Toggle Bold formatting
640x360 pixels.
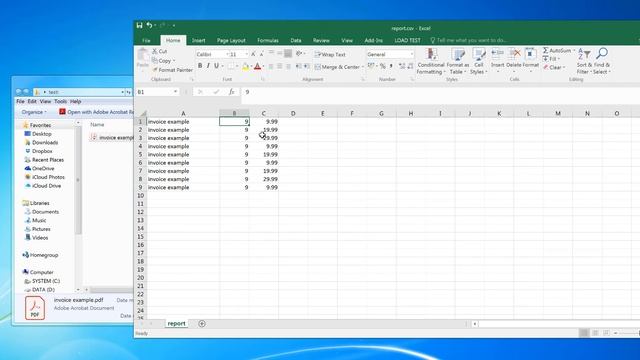coord(200,66)
